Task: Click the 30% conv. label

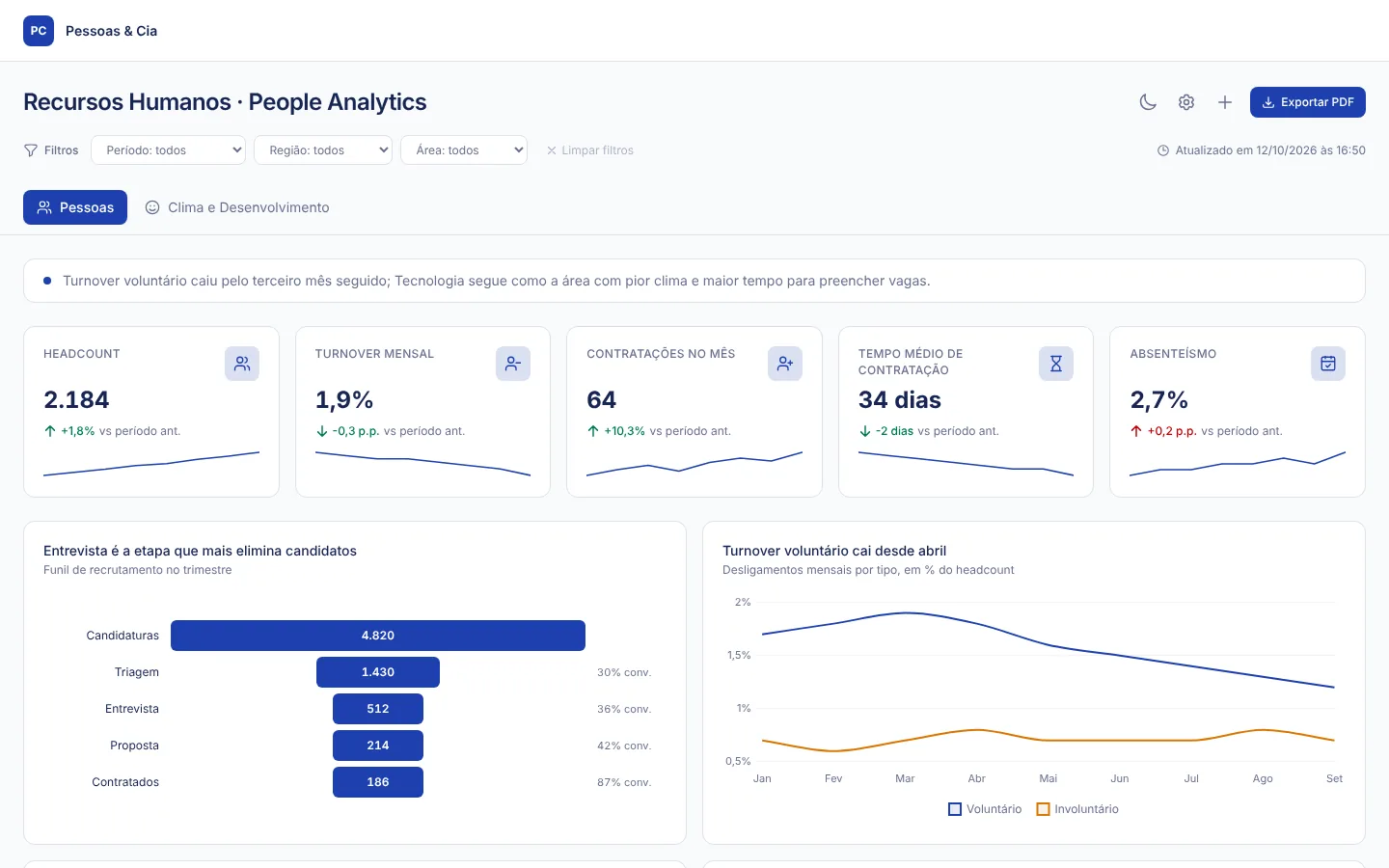Action: coord(624,672)
